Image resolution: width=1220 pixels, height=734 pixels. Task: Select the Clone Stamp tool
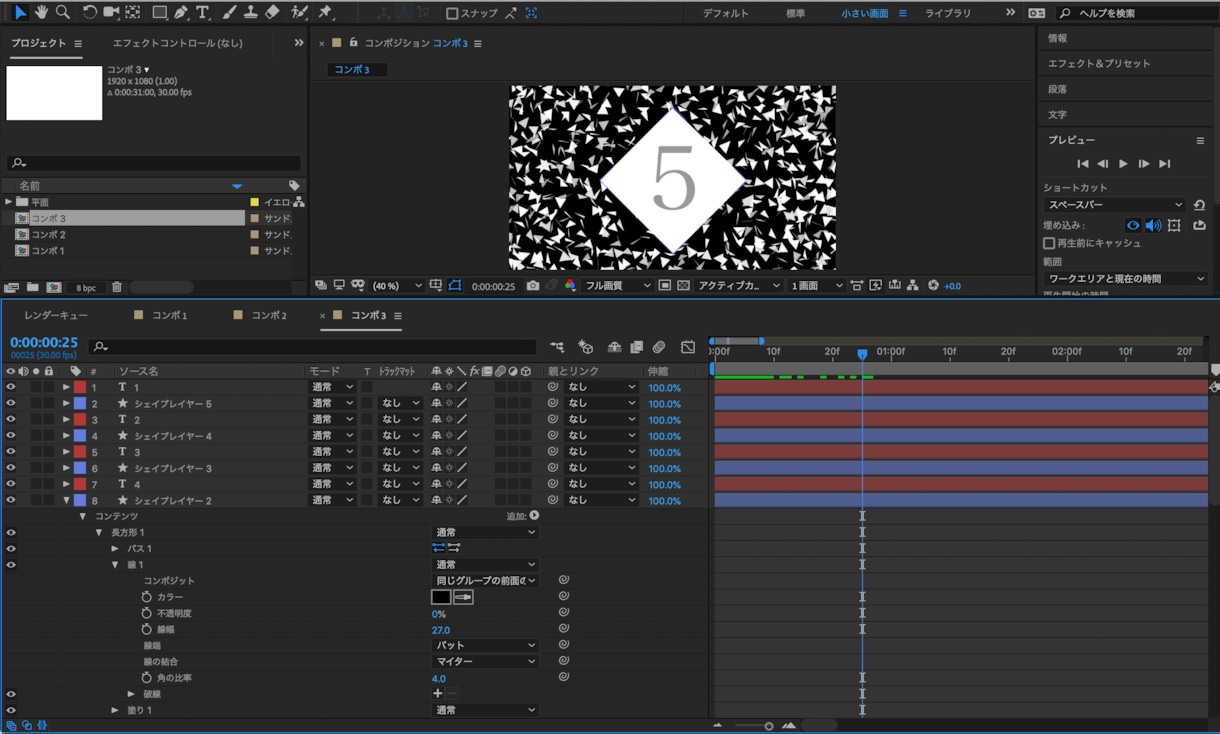click(250, 12)
